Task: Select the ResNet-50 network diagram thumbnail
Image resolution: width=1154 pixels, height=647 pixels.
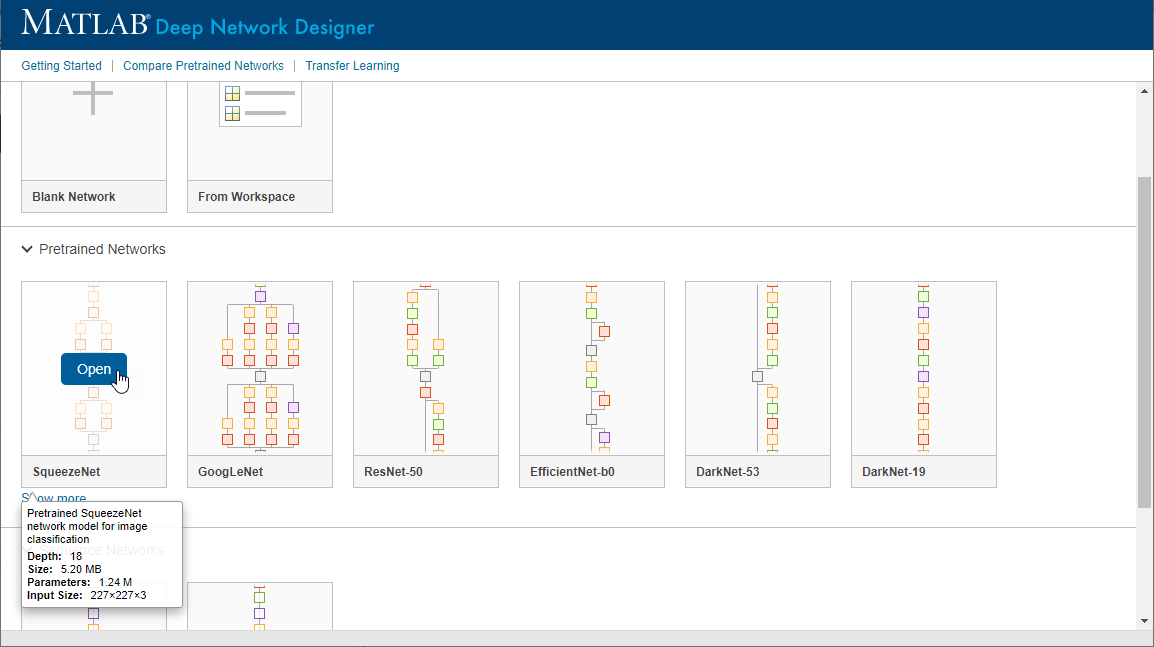Action: (x=426, y=368)
